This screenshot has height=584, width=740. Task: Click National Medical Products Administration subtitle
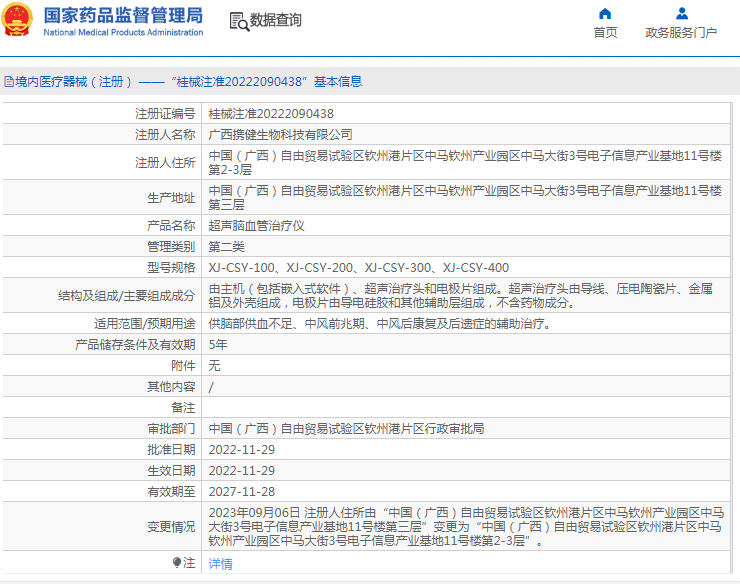[x=123, y=33]
